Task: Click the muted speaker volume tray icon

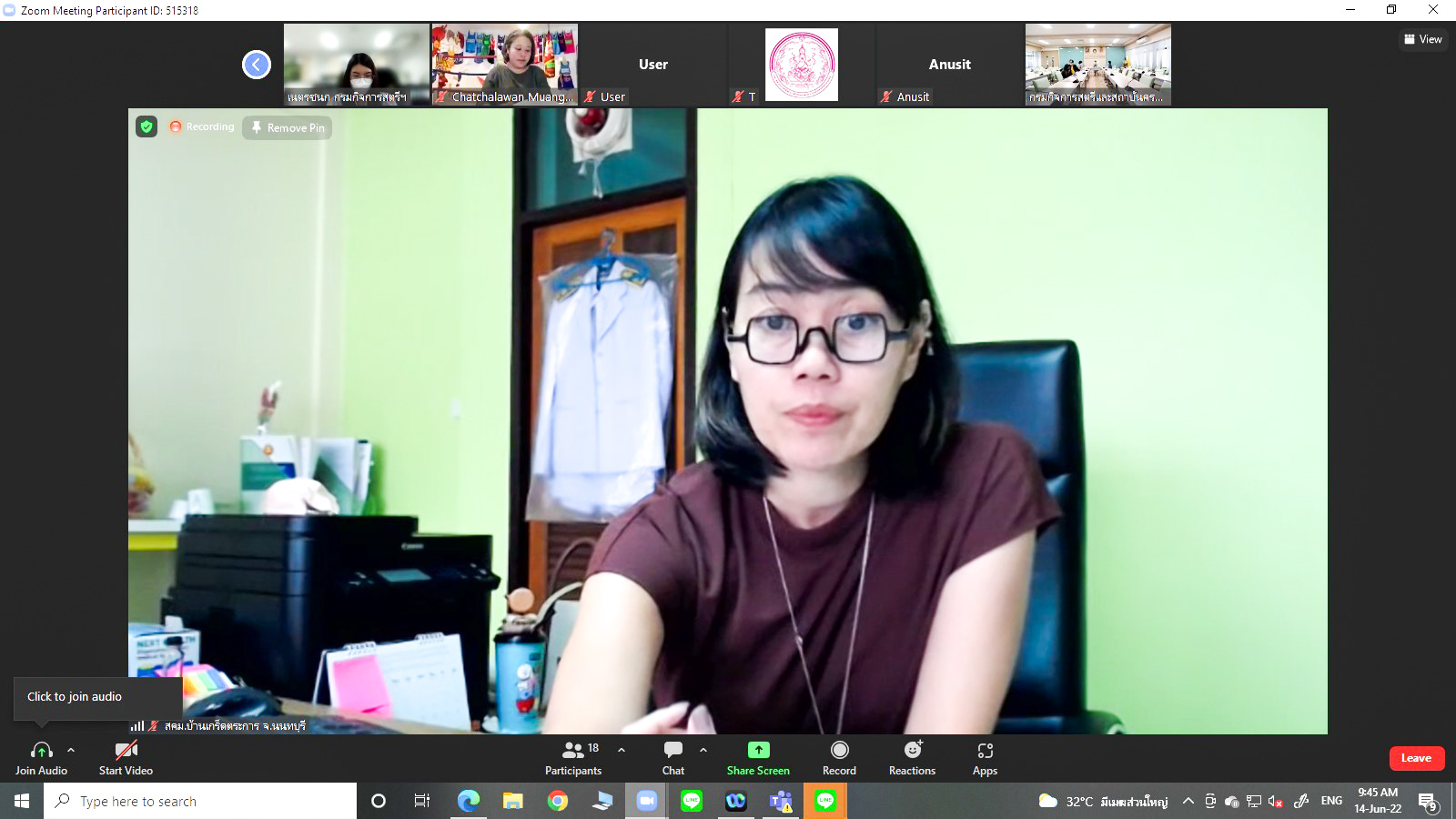Action: (x=1275, y=801)
